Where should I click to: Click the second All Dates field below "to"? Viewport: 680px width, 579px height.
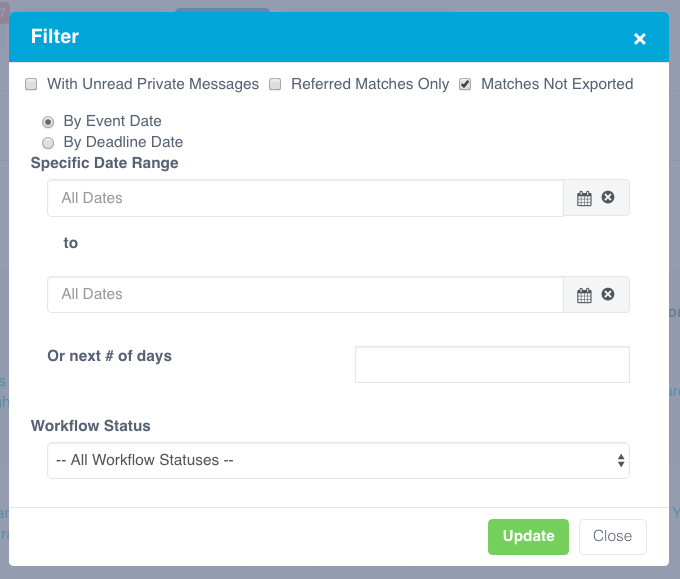pos(305,295)
